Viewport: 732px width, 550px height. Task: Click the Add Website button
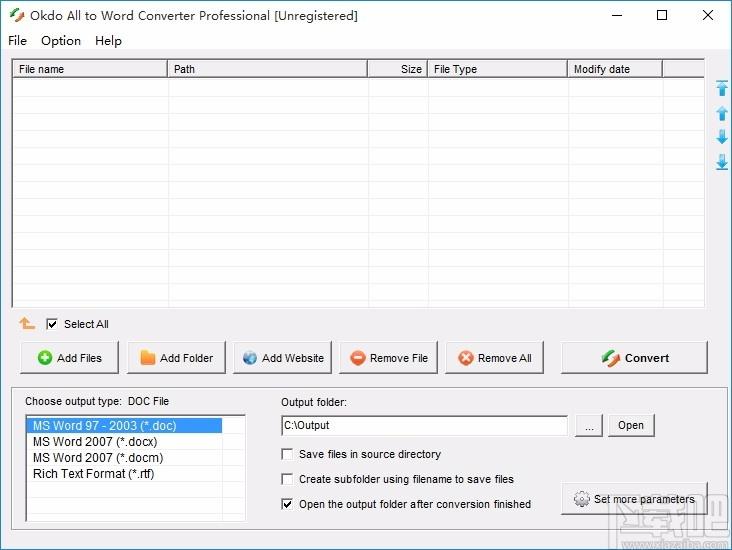[x=282, y=358]
